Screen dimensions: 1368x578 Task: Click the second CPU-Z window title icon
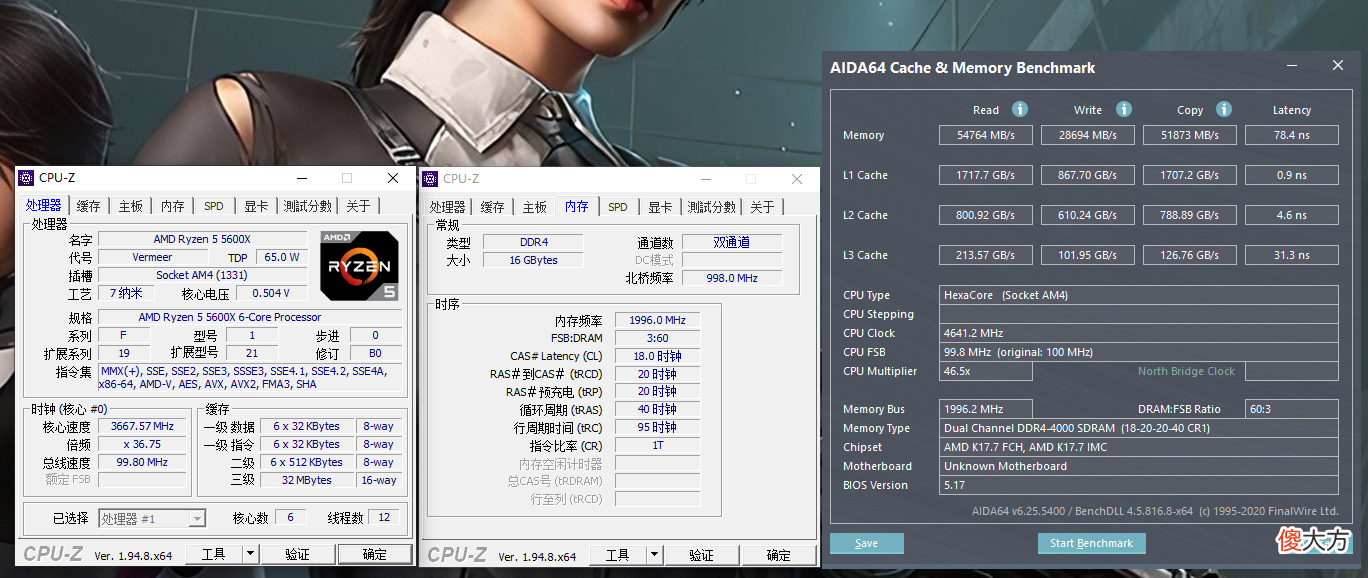point(431,178)
